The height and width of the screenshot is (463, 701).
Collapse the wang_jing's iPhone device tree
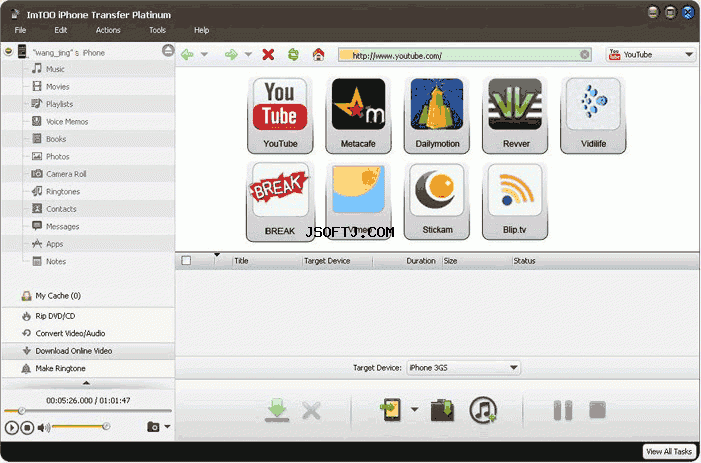[8, 52]
